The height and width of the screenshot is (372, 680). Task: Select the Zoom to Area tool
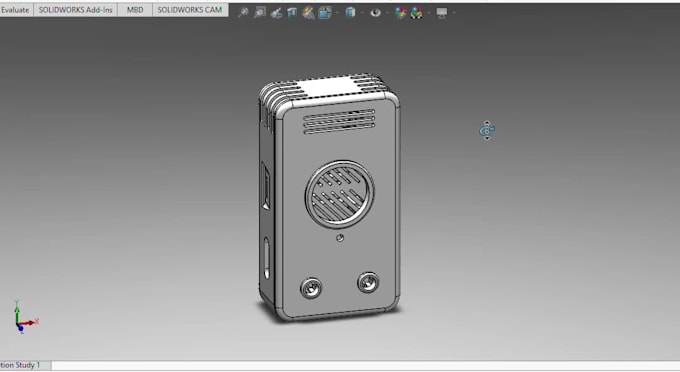(260, 13)
